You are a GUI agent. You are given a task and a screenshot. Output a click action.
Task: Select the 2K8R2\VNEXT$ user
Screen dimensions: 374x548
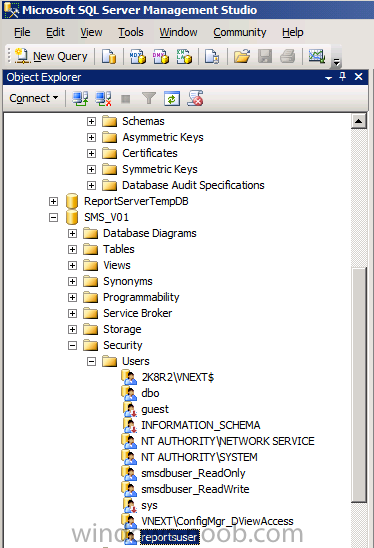point(178,377)
